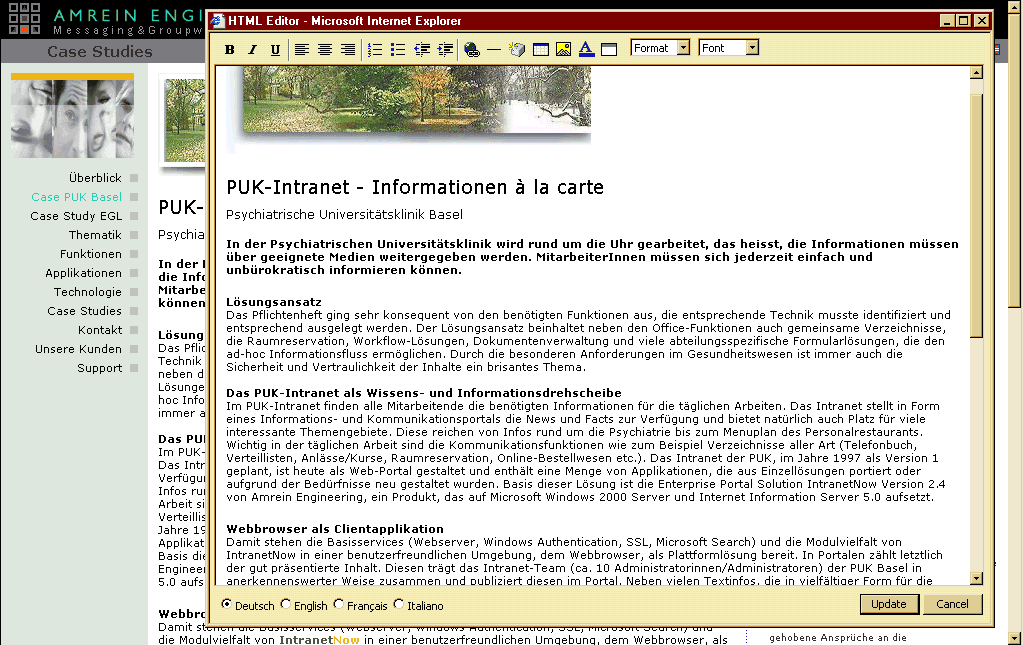The image size is (1023, 645).
Task: Open Support in the sidebar menu
Action: point(99,368)
